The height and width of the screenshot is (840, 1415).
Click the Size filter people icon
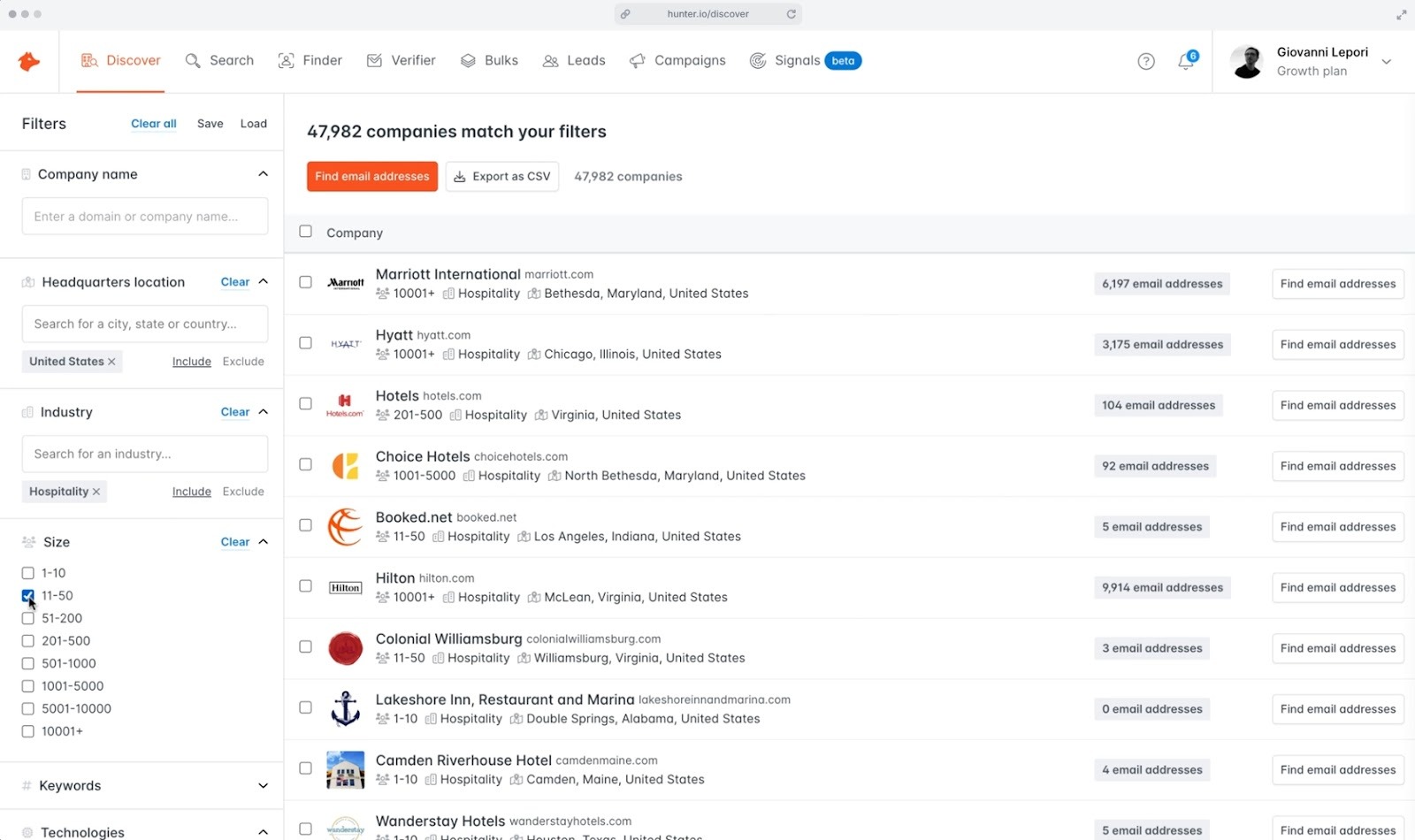pyautogui.click(x=28, y=542)
